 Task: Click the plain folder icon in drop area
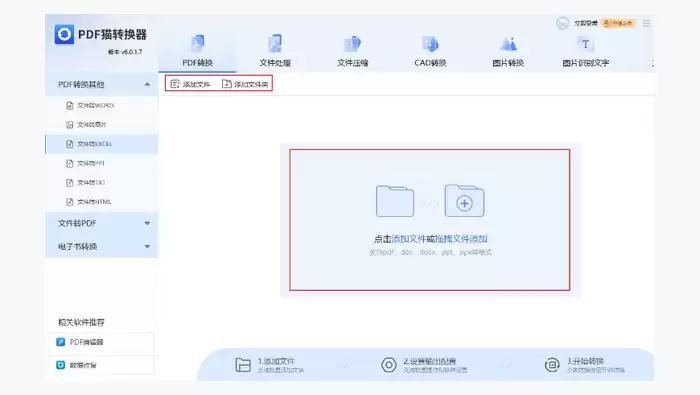tap(395, 201)
